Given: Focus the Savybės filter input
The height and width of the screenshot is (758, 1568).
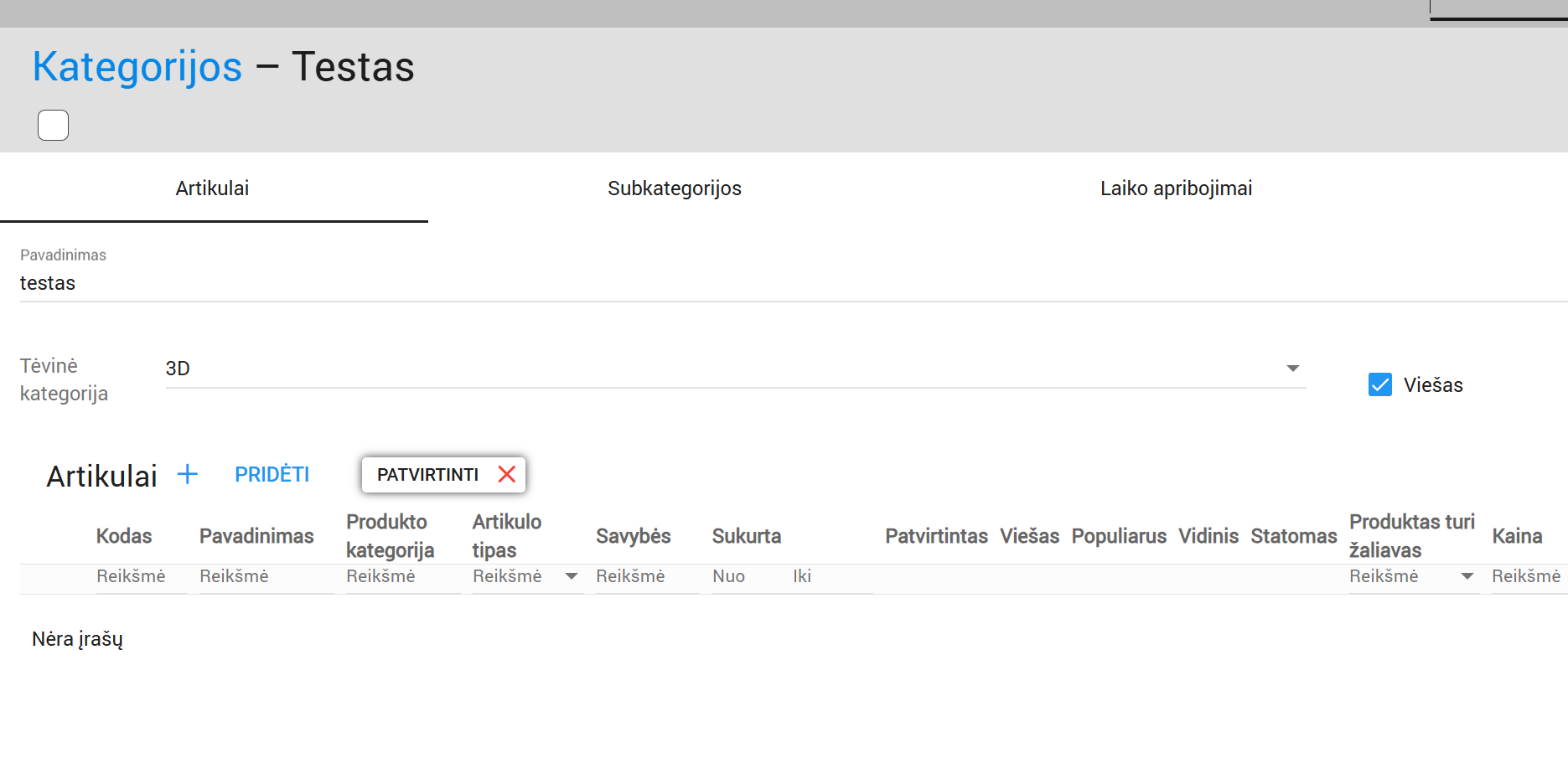Looking at the screenshot, I should tap(645, 576).
